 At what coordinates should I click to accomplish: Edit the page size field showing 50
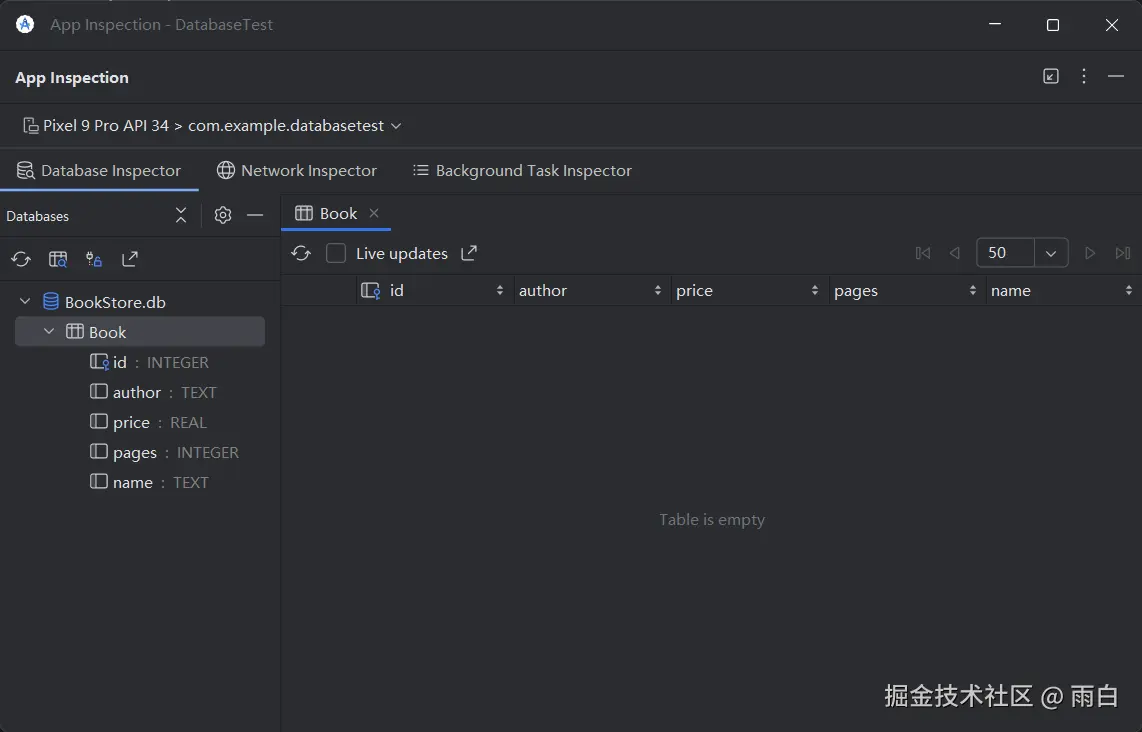pyautogui.click(x=1005, y=253)
